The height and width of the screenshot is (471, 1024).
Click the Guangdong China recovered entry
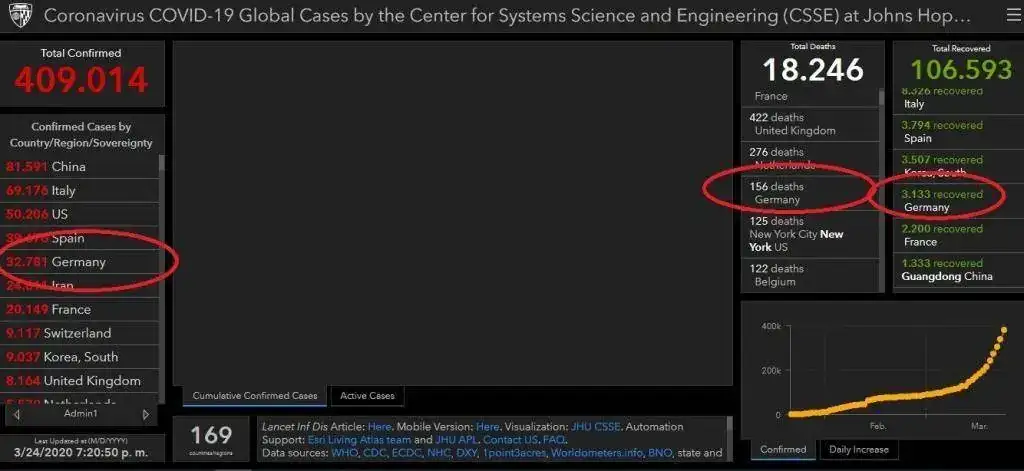point(946,269)
